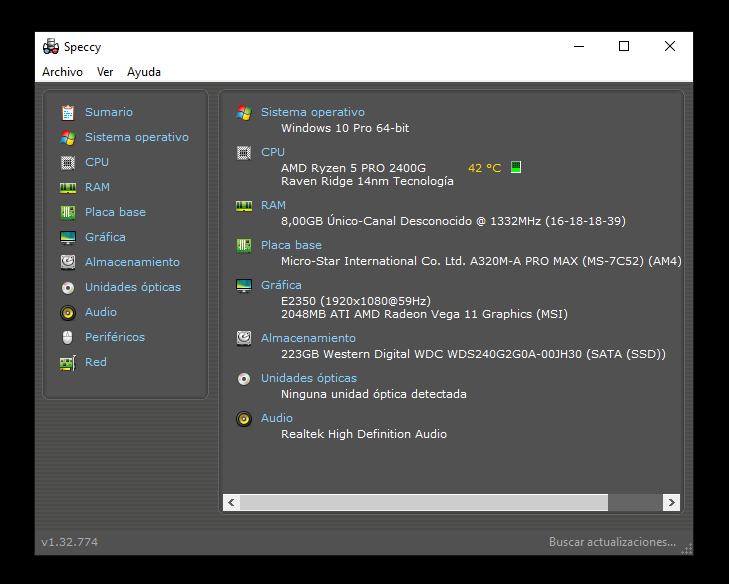Image resolution: width=729 pixels, height=584 pixels.
Task: Select Sistema operativo in the sidebar
Action: click(137, 137)
